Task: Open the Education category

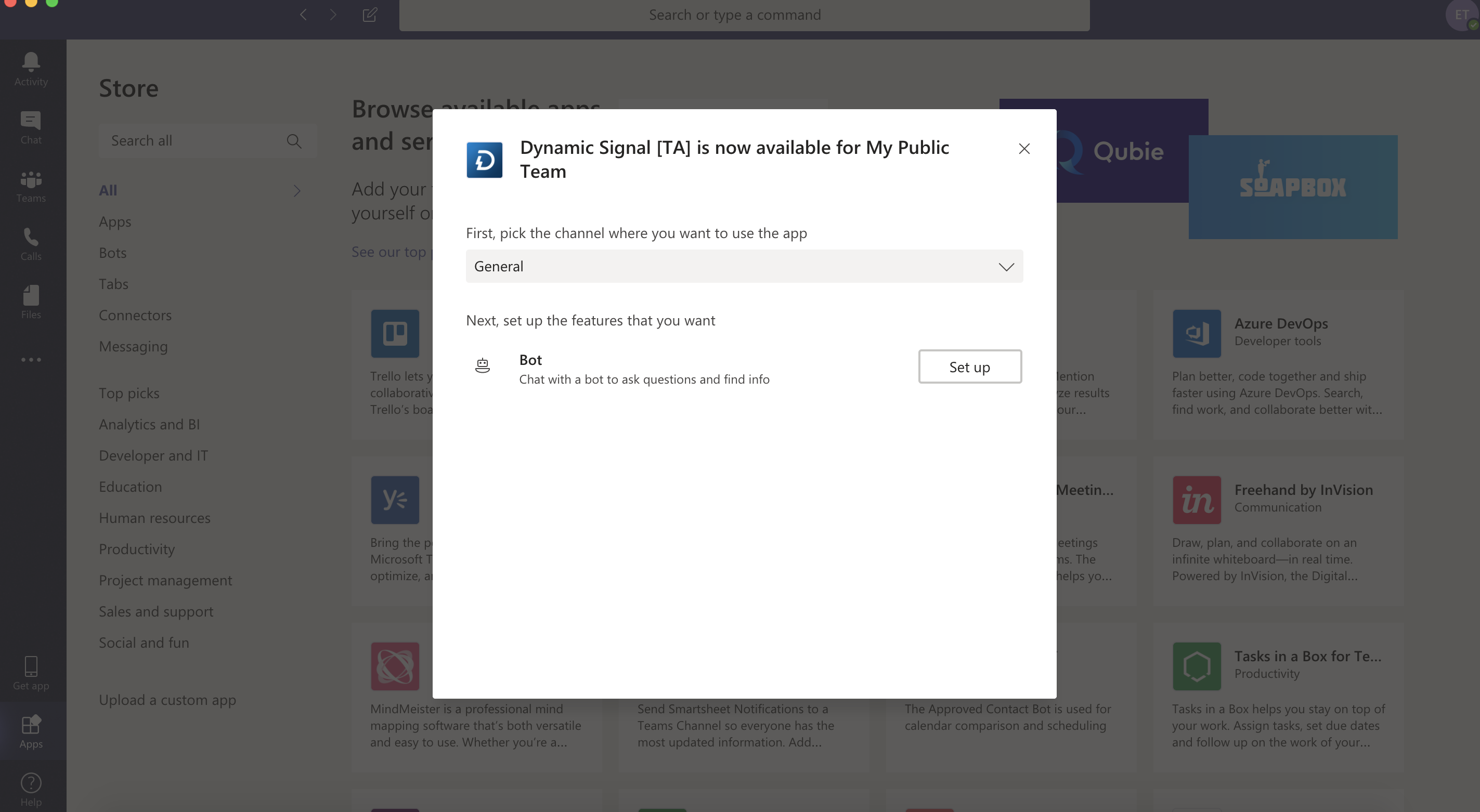Action: tap(131, 487)
